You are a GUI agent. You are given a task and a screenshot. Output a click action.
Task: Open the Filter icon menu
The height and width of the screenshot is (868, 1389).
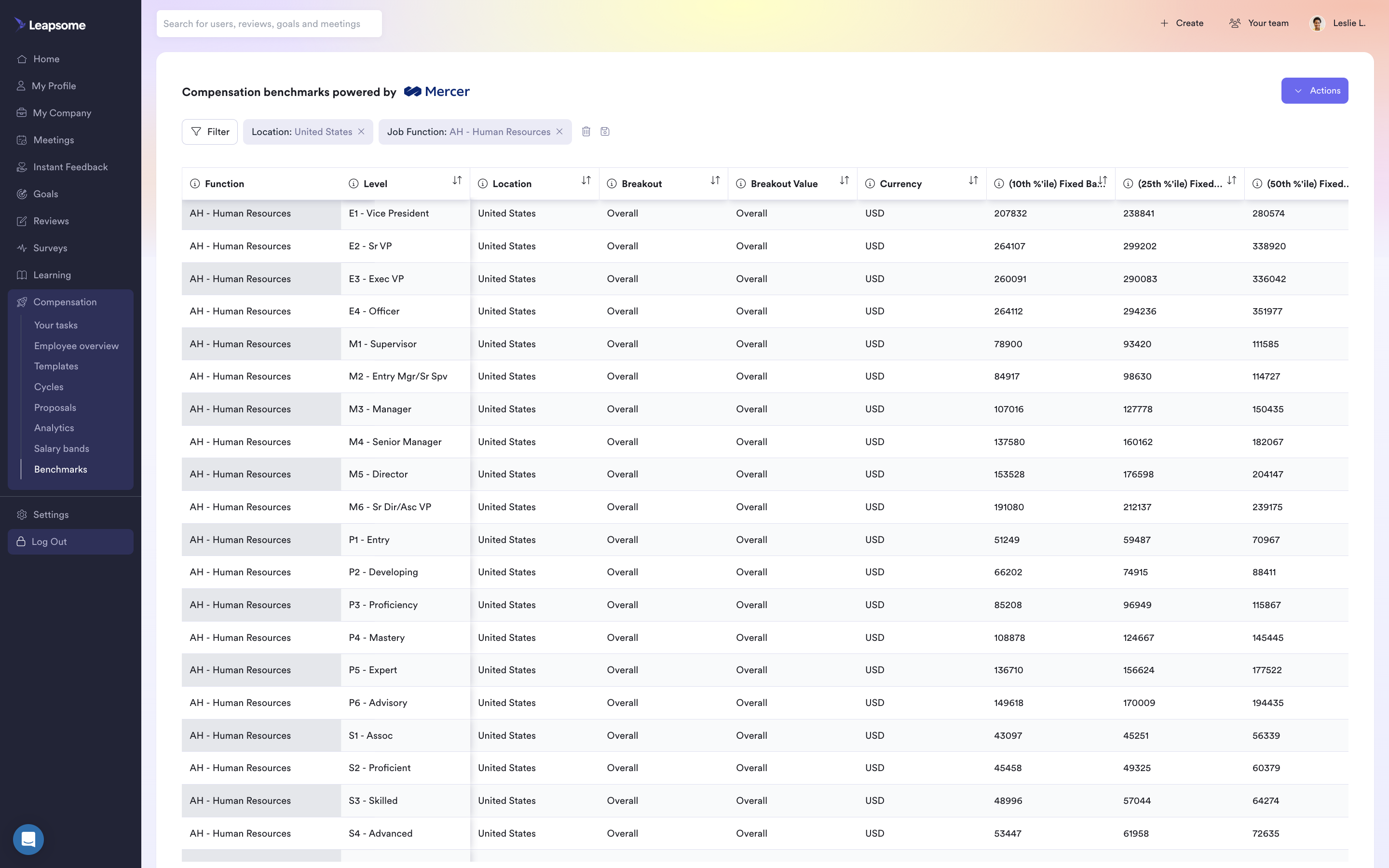[210, 131]
